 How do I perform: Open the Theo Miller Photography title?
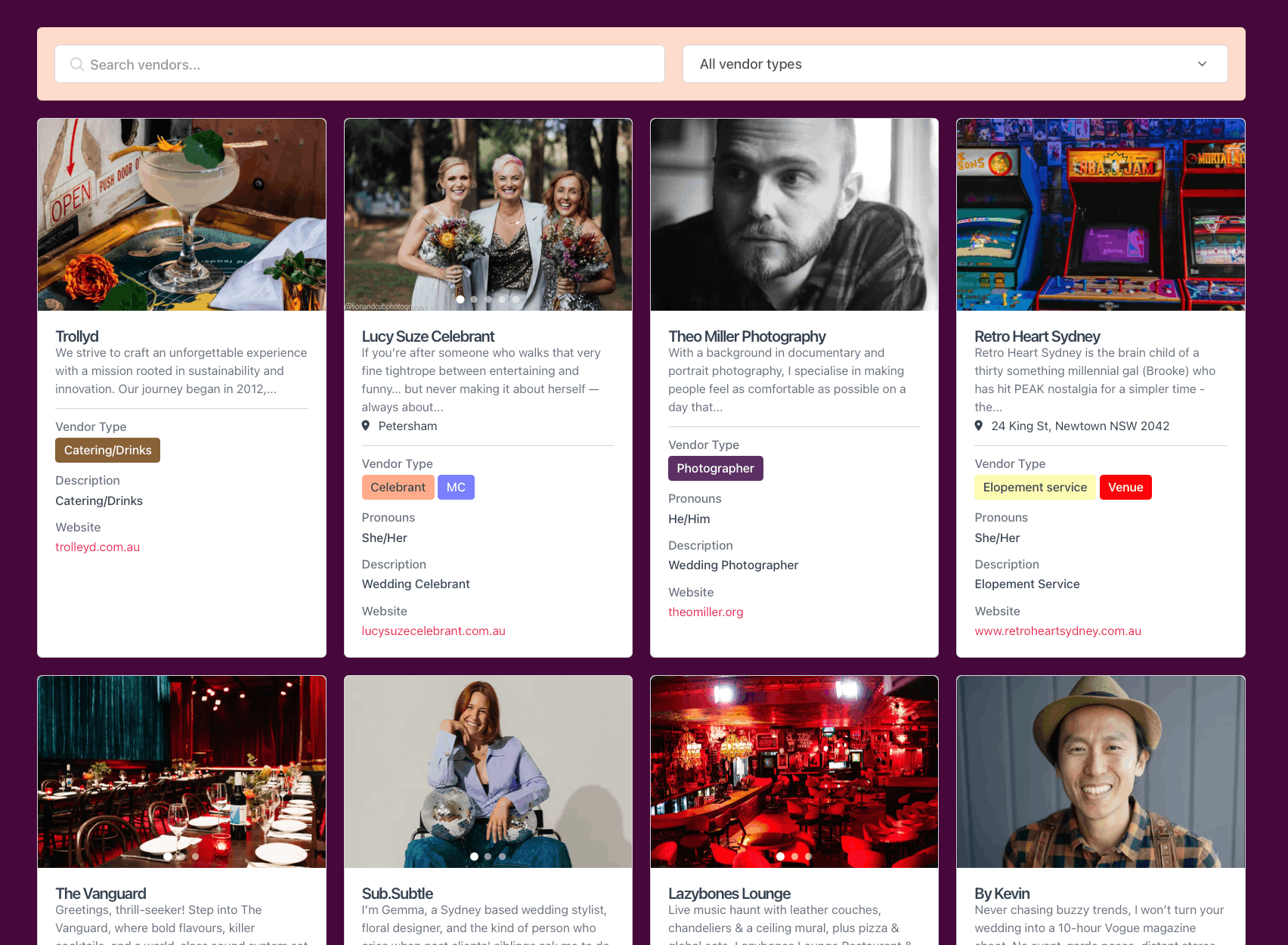(x=747, y=336)
